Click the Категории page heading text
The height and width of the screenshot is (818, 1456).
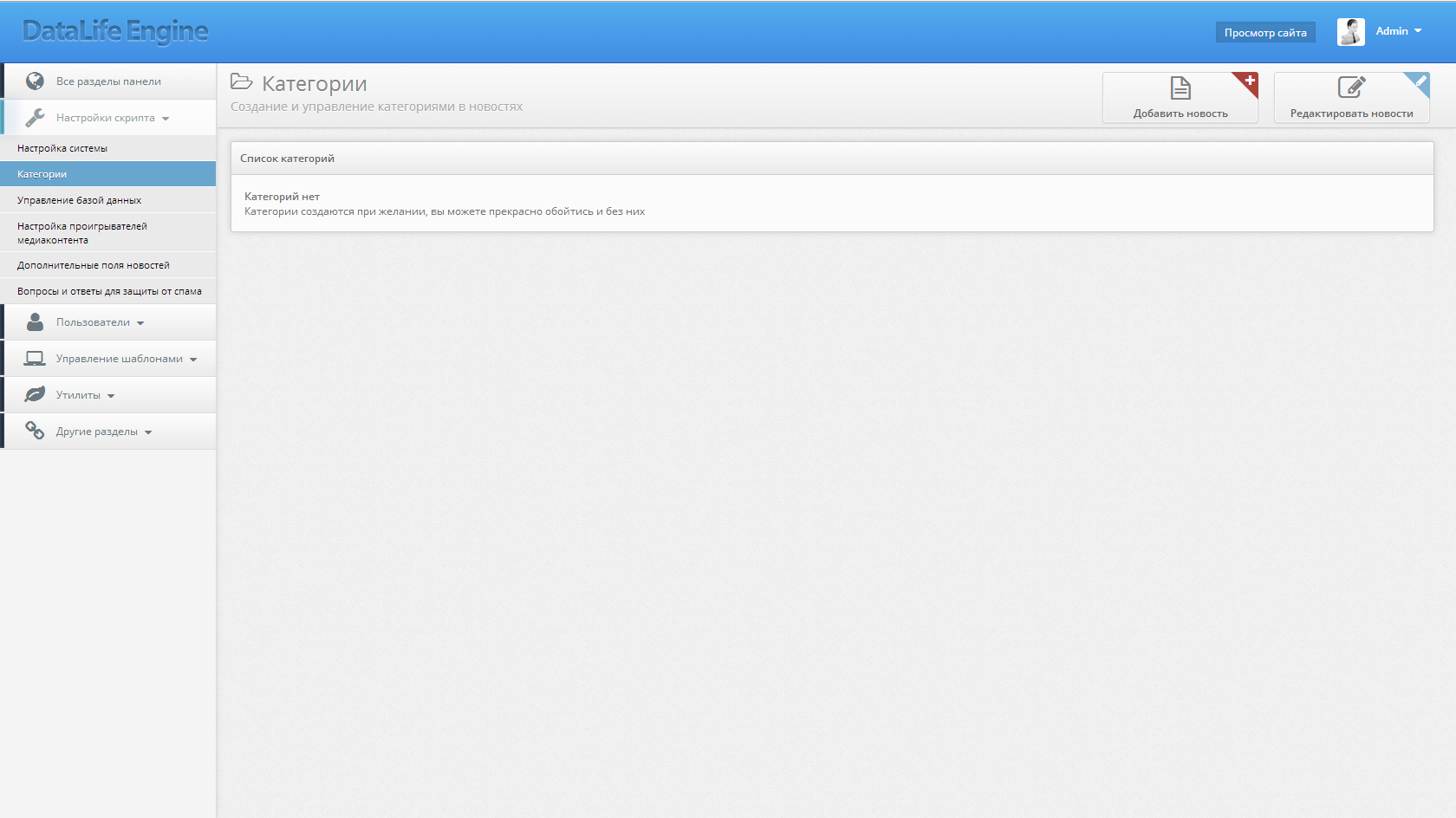(315, 83)
